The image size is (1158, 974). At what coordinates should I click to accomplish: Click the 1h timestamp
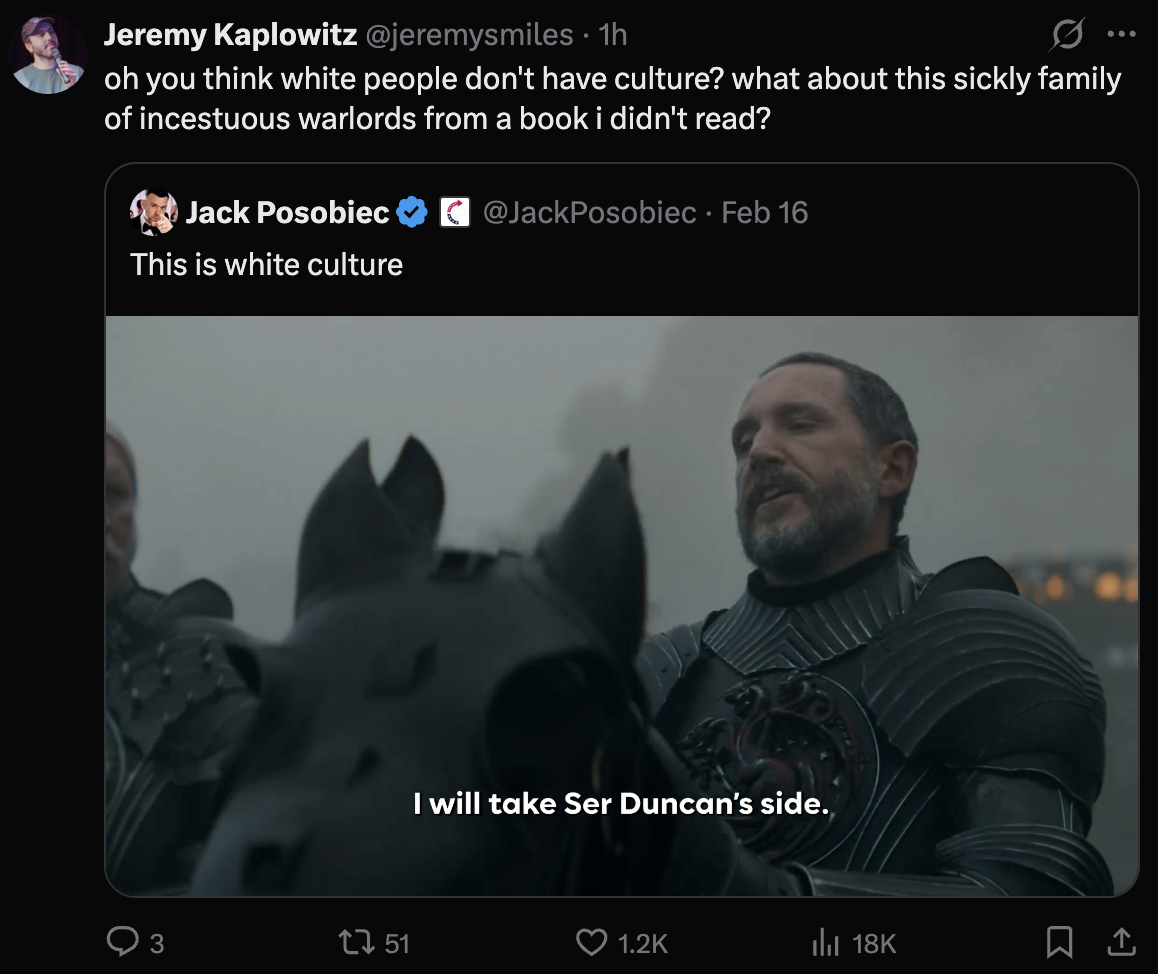point(611,35)
